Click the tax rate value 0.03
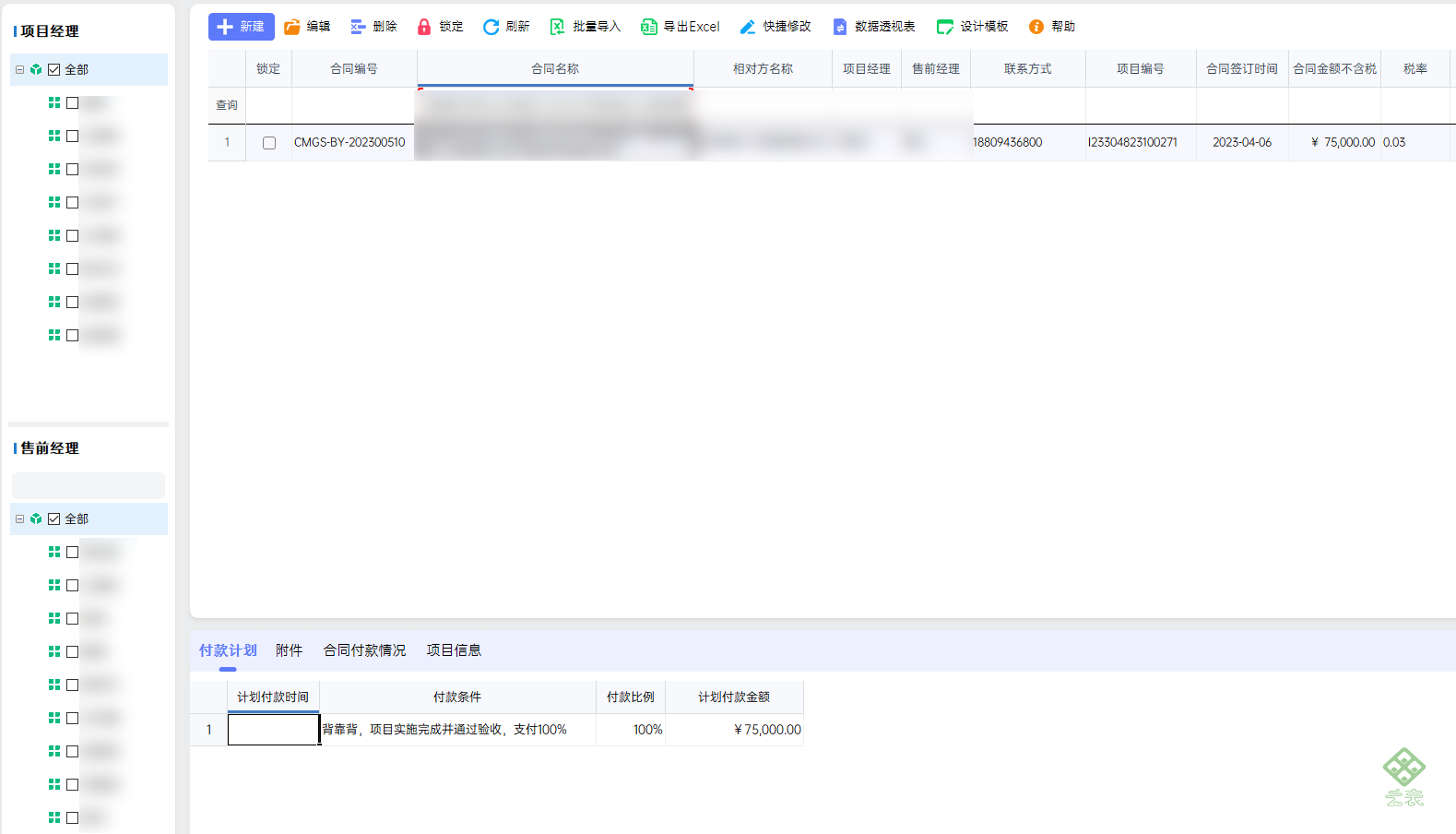Viewport: 1456px width, 834px height. click(x=1394, y=142)
